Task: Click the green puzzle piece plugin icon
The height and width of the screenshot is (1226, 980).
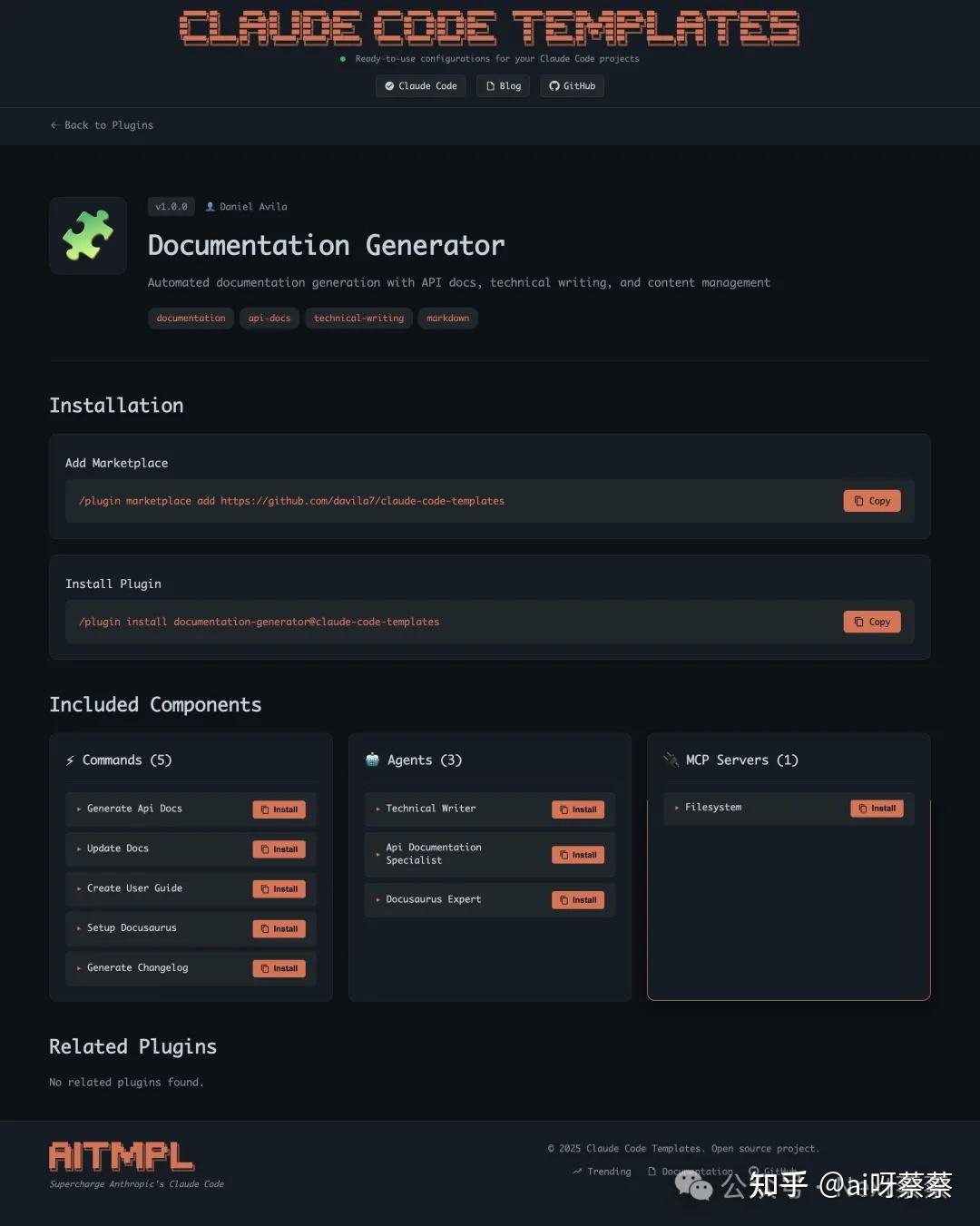Action: click(x=88, y=235)
